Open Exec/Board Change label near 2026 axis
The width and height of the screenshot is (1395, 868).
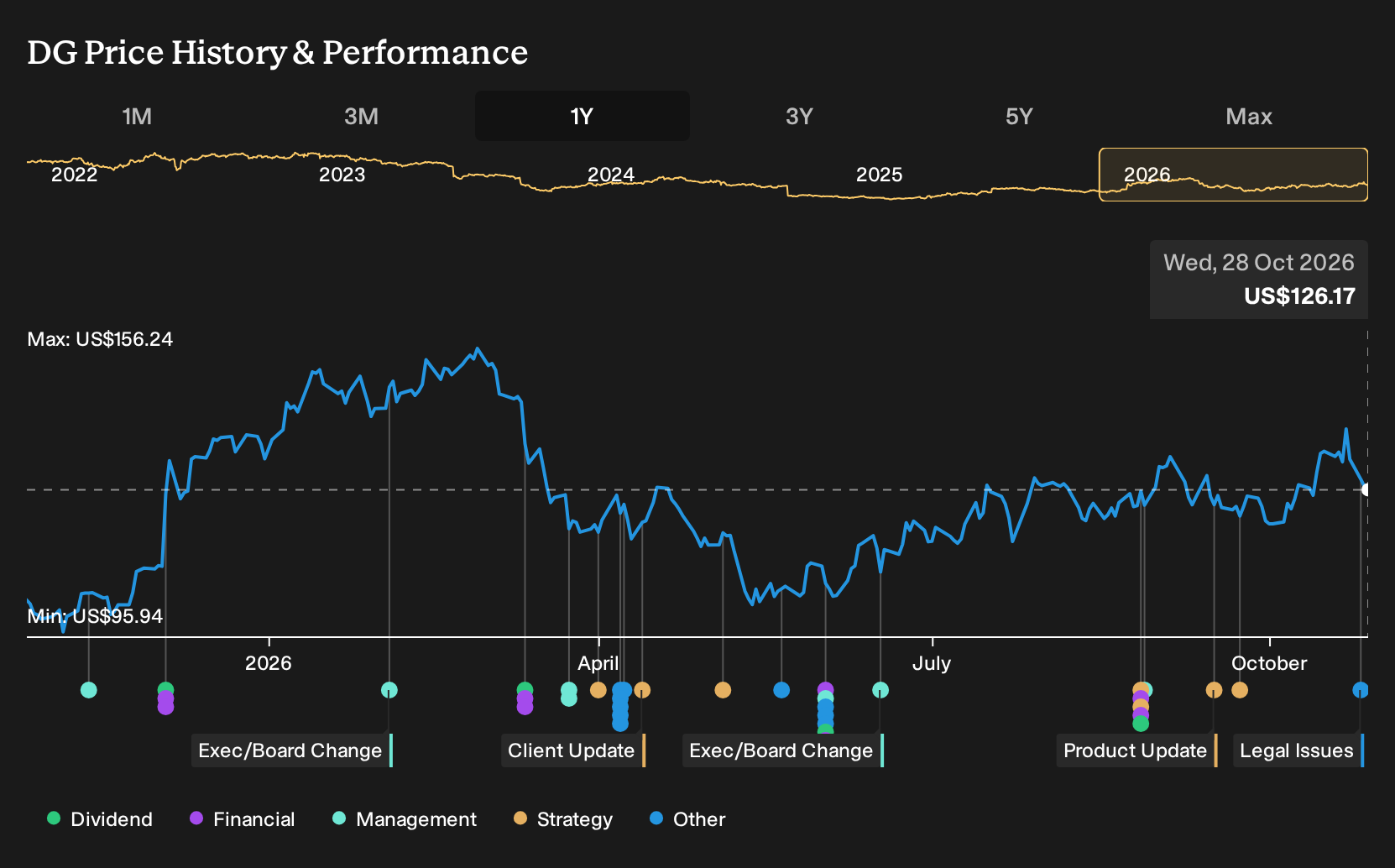coord(292,750)
